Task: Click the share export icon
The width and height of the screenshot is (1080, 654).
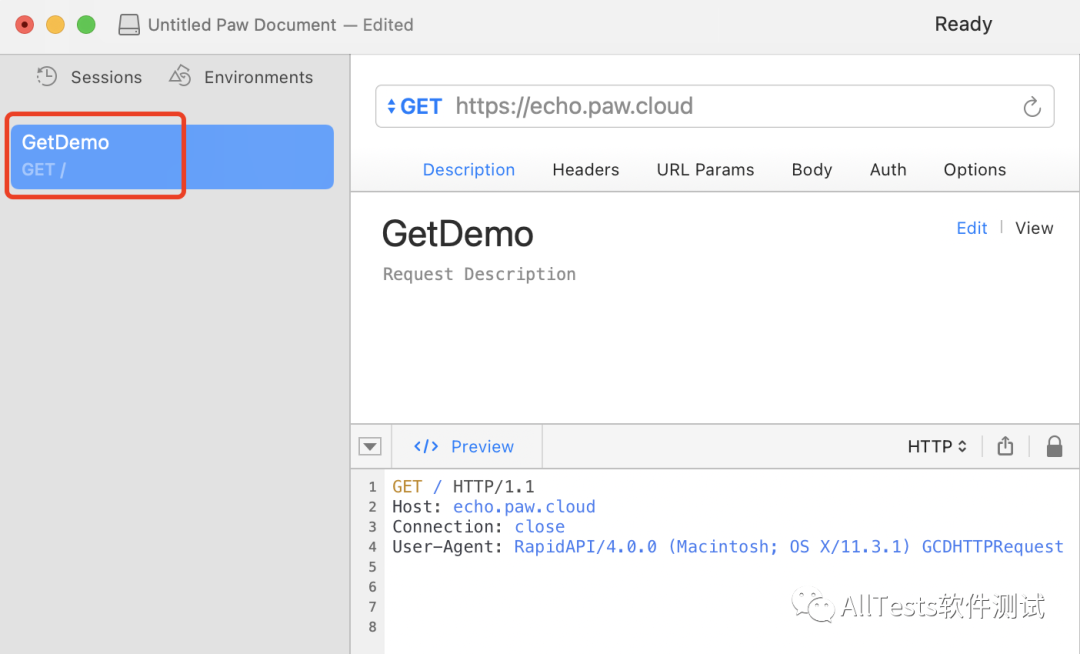Action: [1005, 447]
